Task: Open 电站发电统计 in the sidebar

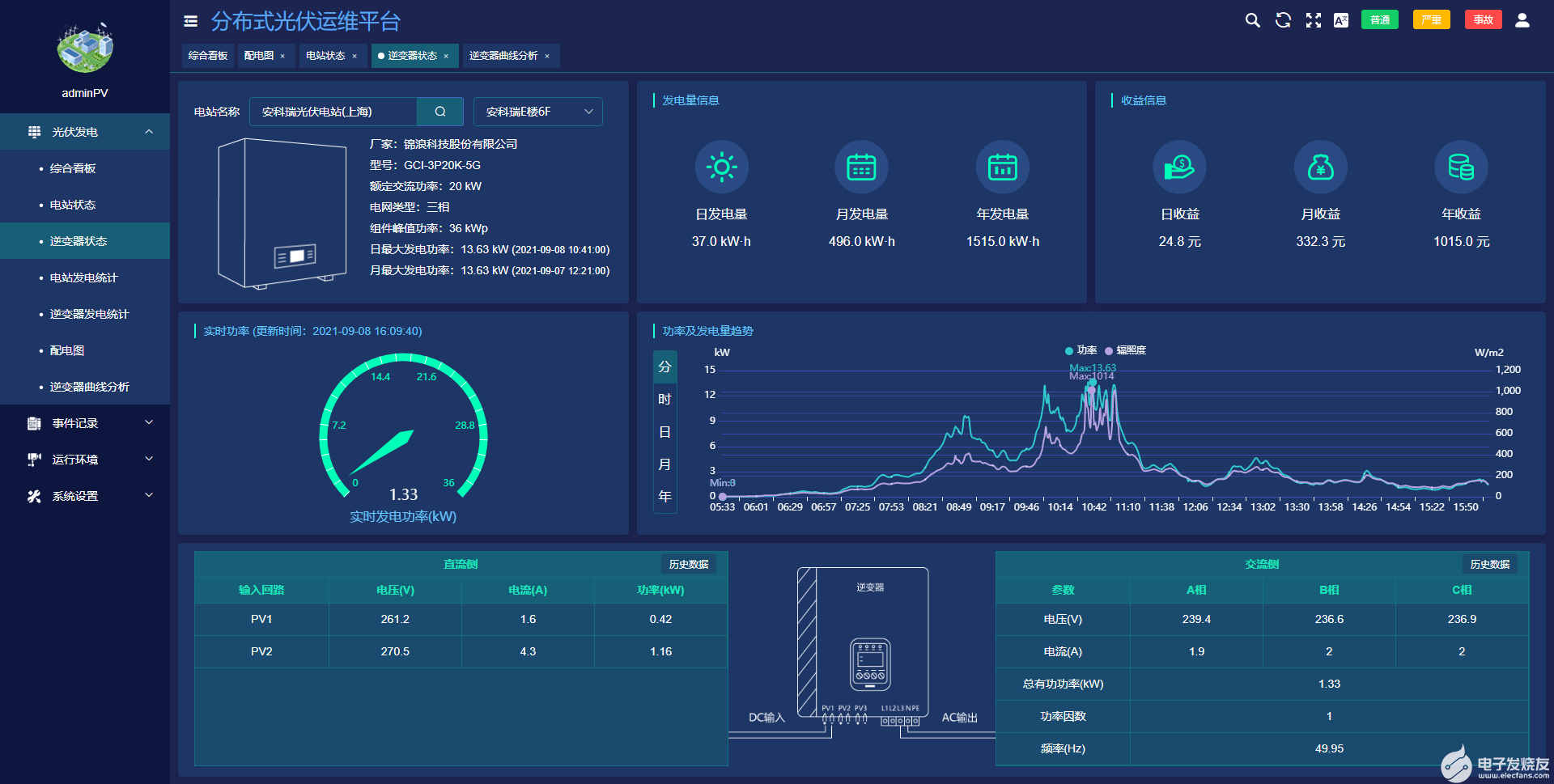Action: tap(84, 278)
